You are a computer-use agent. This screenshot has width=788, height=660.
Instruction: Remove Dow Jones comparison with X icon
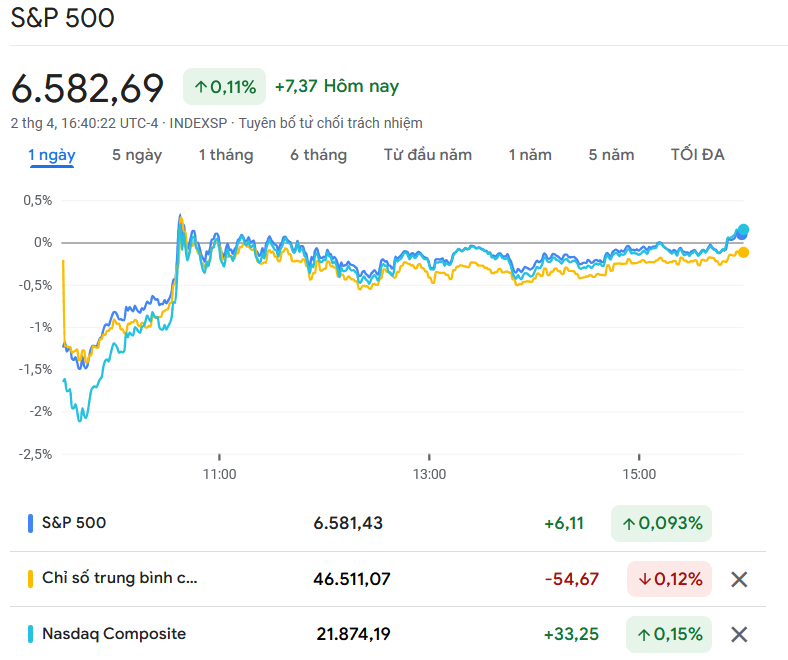point(739,579)
